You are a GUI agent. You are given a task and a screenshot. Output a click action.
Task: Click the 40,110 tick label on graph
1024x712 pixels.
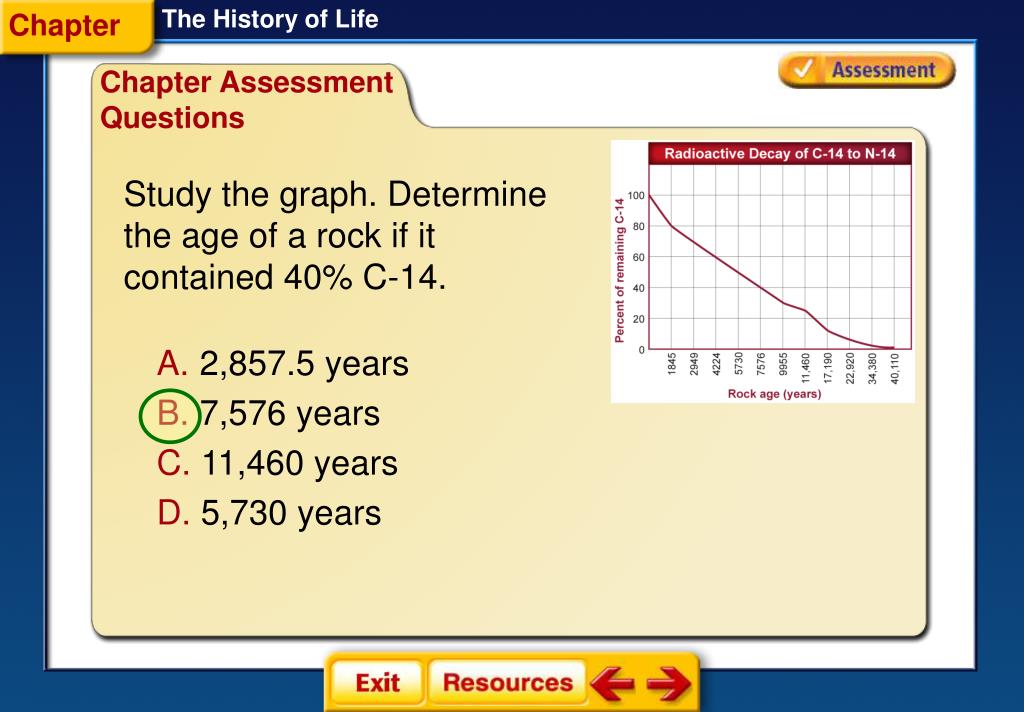point(895,368)
